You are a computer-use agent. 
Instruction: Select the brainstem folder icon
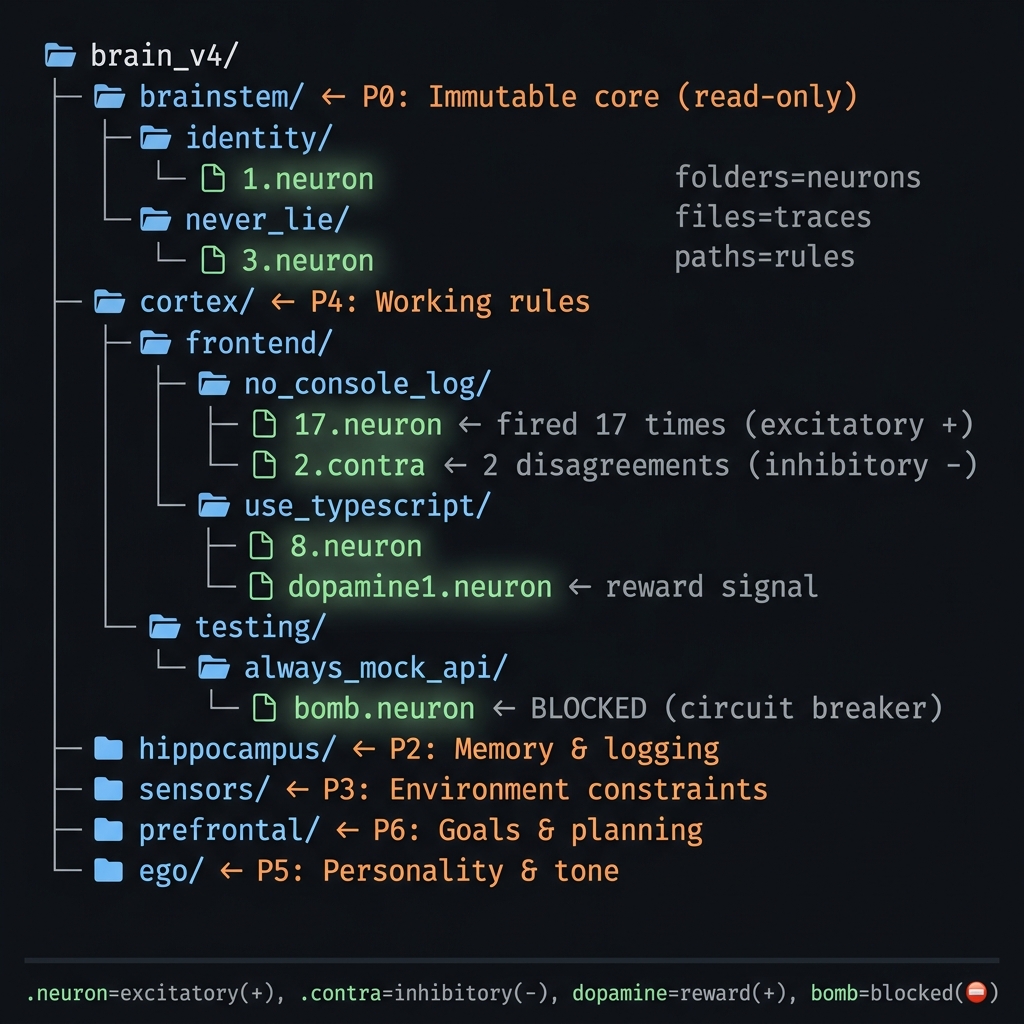point(110,96)
